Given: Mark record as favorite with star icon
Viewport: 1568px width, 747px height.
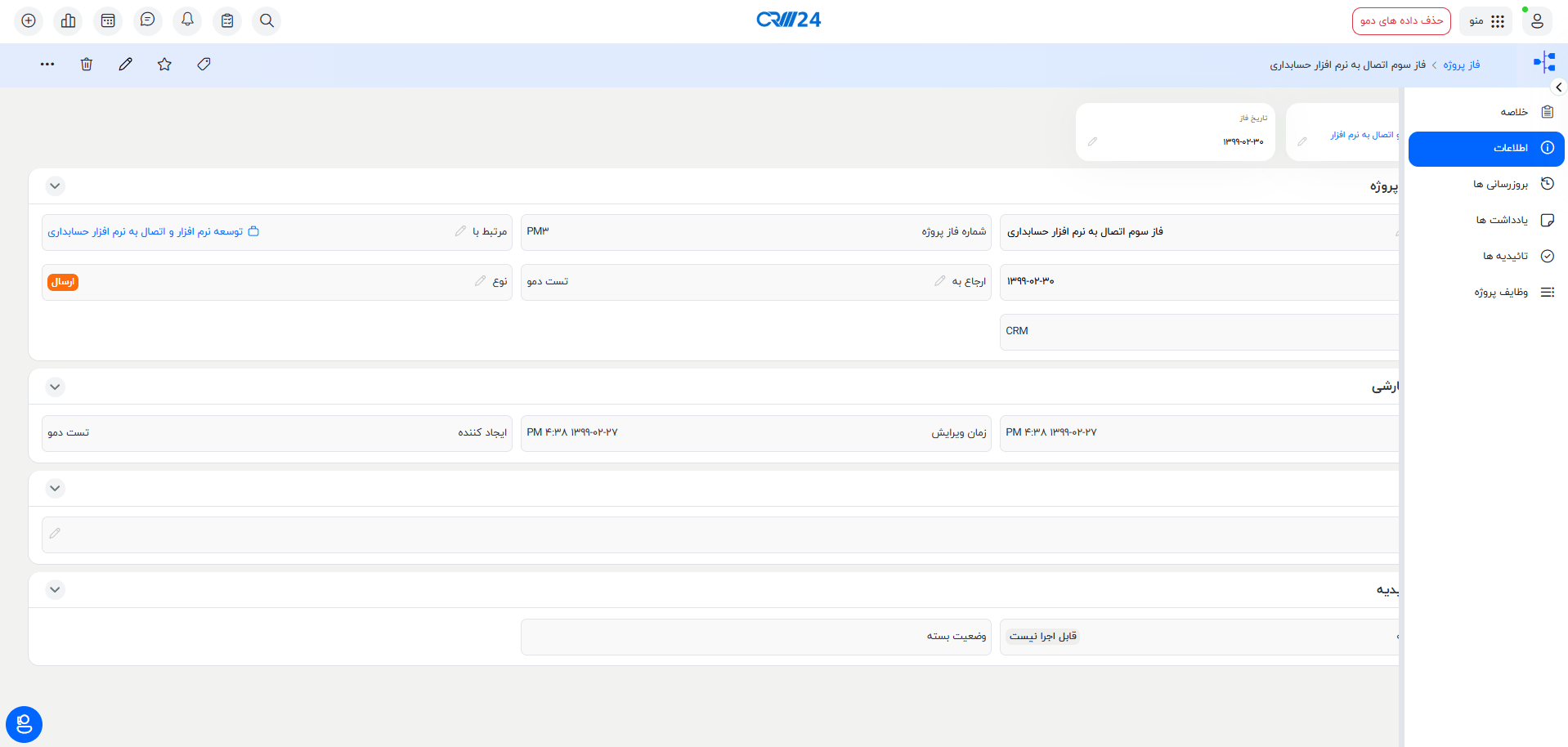Looking at the screenshot, I should [164, 64].
